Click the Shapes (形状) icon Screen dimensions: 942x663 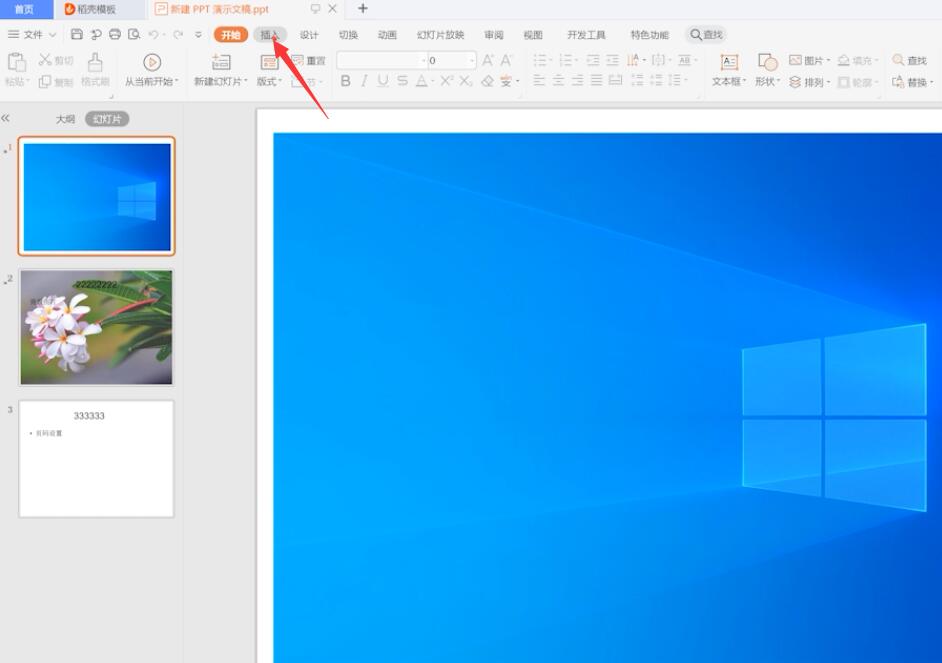click(x=767, y=62)
